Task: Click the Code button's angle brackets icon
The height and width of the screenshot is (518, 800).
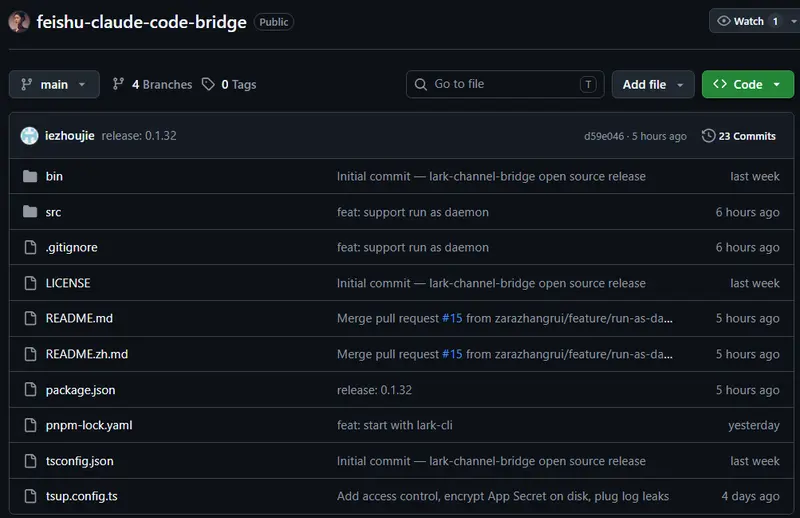Action: [x=720, y=84]
